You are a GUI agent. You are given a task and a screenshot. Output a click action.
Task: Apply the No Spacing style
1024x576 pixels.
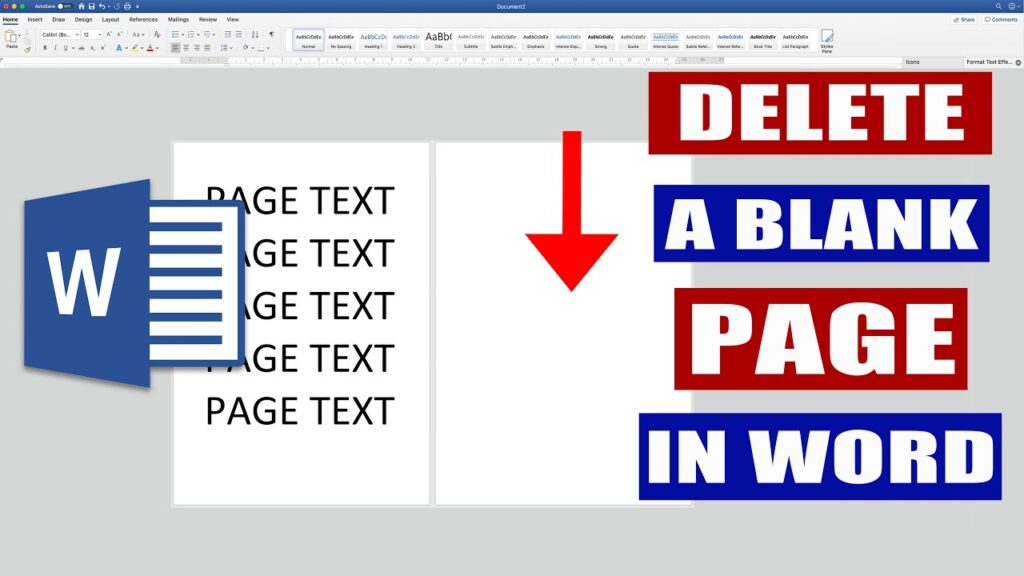point(341,40)
